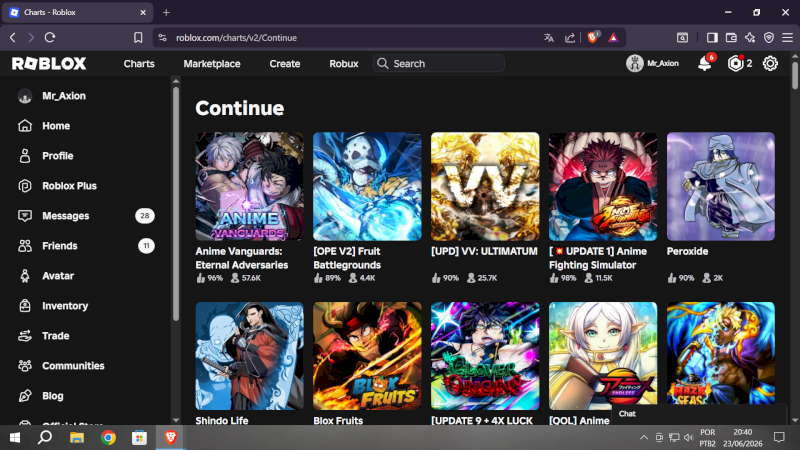800x450 pixels.
Task: Open the notifications bell
Action: 705,64
